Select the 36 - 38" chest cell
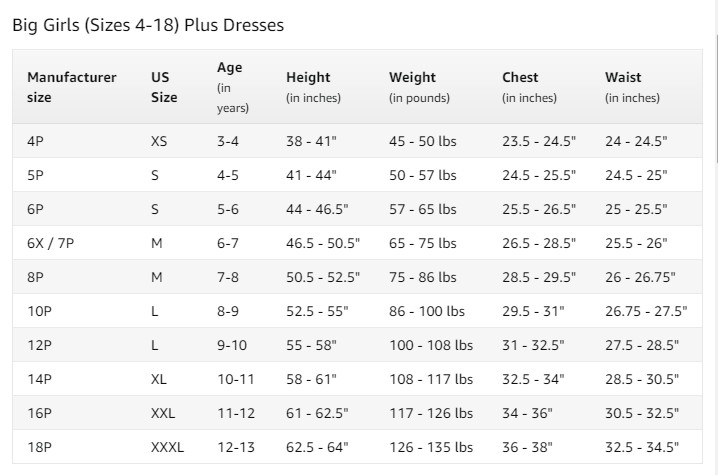718x475 pixels. coord(527,447)
